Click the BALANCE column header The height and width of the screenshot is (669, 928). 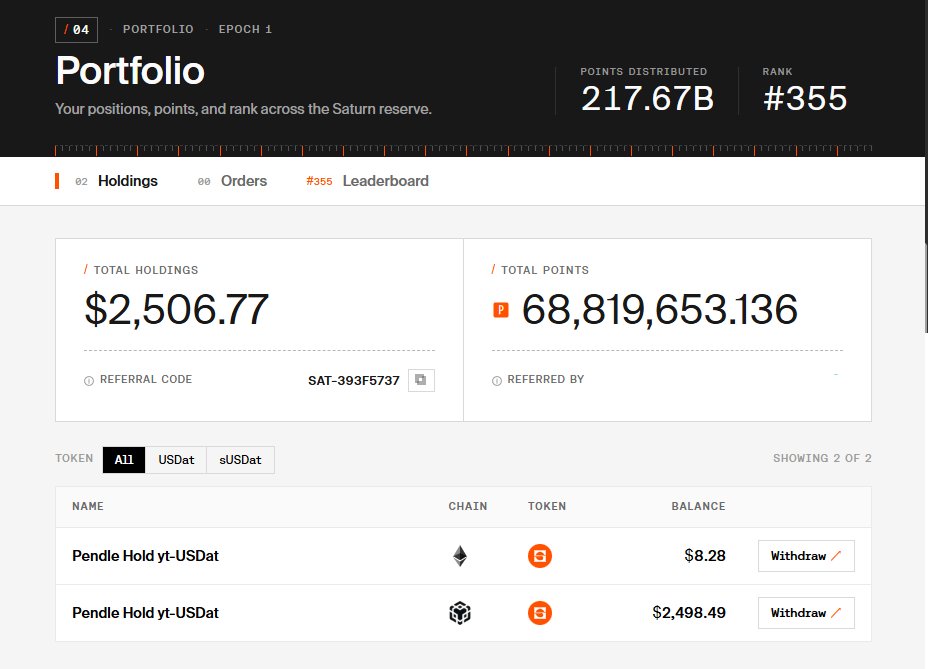click(698, 506)
